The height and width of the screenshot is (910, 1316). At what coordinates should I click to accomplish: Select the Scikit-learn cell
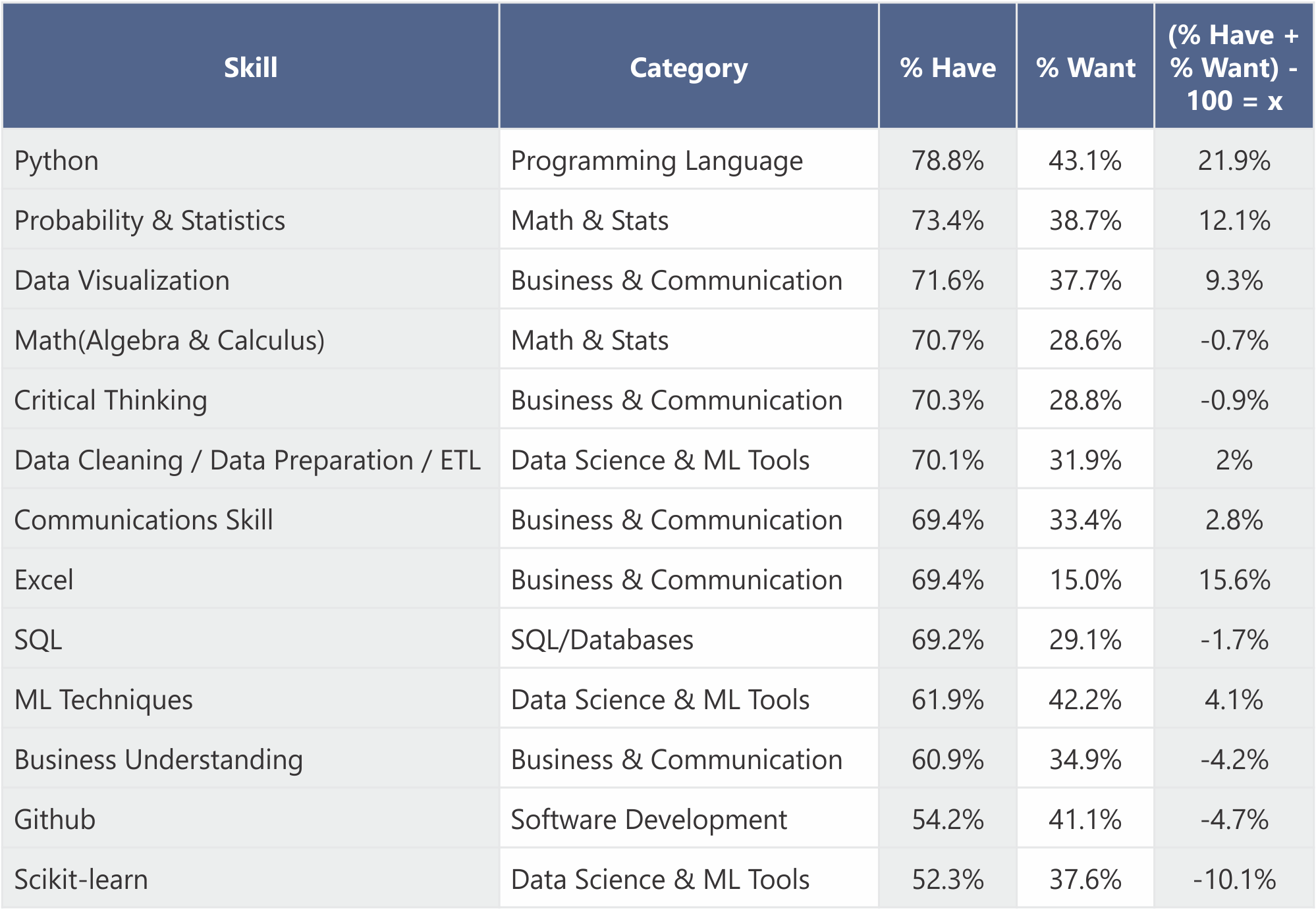coord(250,879)
